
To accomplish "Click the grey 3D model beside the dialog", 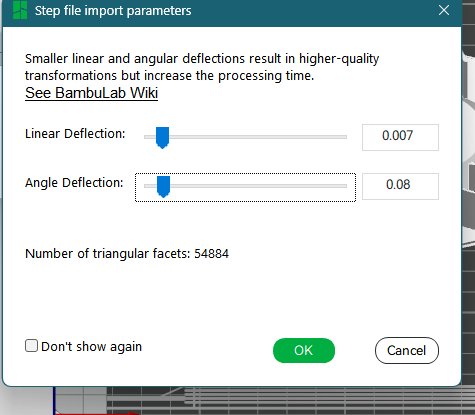I will click(468, 147).
